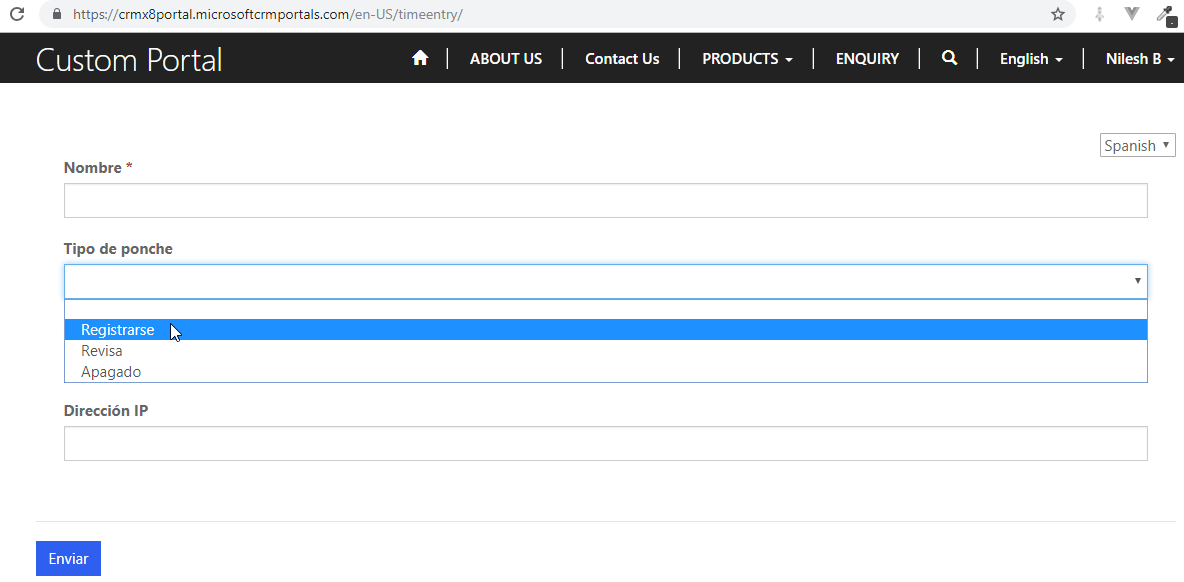Reload the page with the refresh icon
The image size is (1184, 582).
(17, 15)
